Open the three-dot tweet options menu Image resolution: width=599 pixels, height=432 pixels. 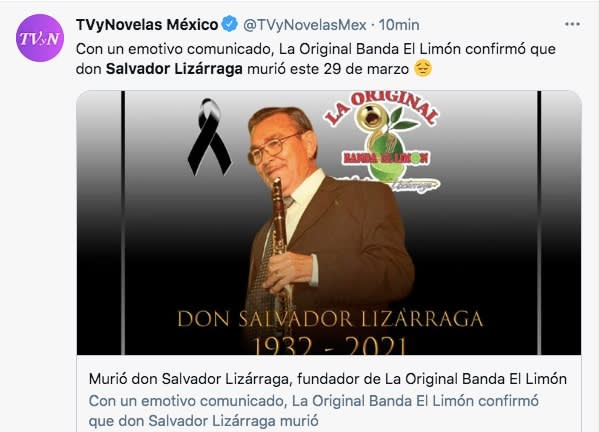572,24
